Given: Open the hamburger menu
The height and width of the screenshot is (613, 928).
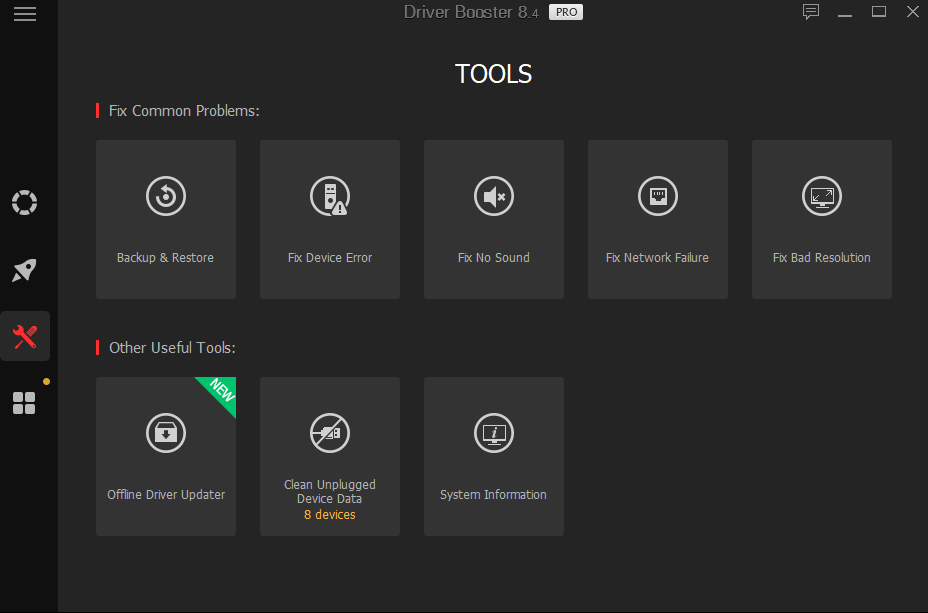Looking at the screenshot, I should point(25,14).
